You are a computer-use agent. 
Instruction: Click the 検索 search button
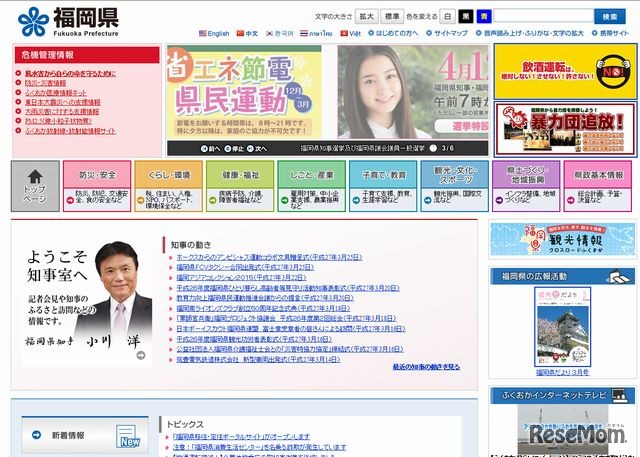pos(610,16)
